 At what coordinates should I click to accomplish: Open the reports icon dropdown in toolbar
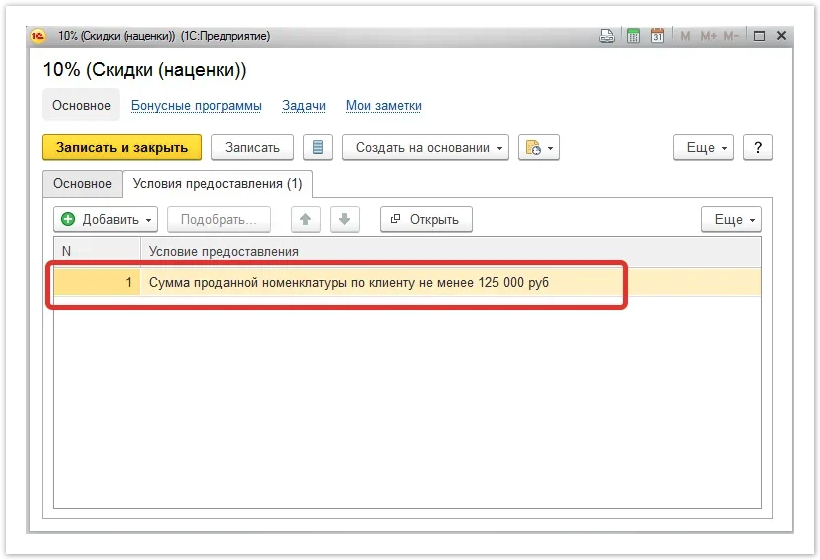(540, 147)
